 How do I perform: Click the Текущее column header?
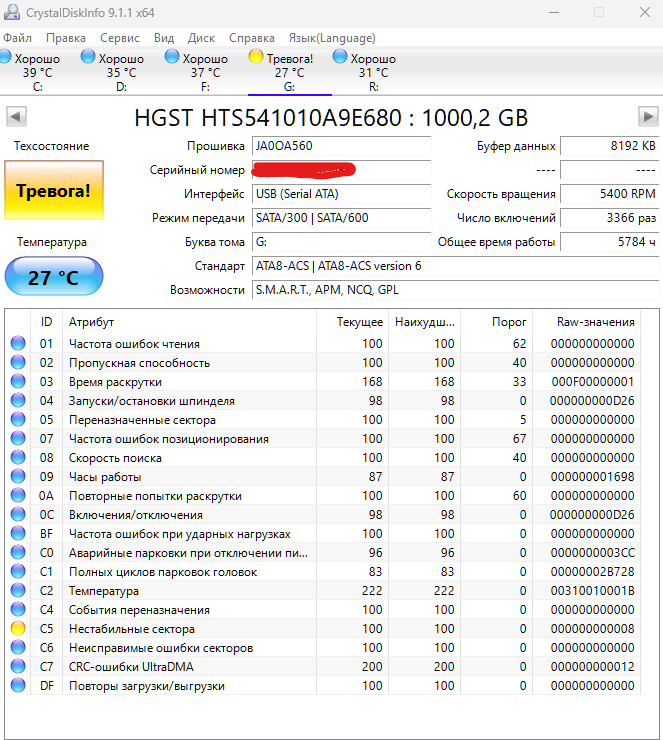[x=352, y=322]
